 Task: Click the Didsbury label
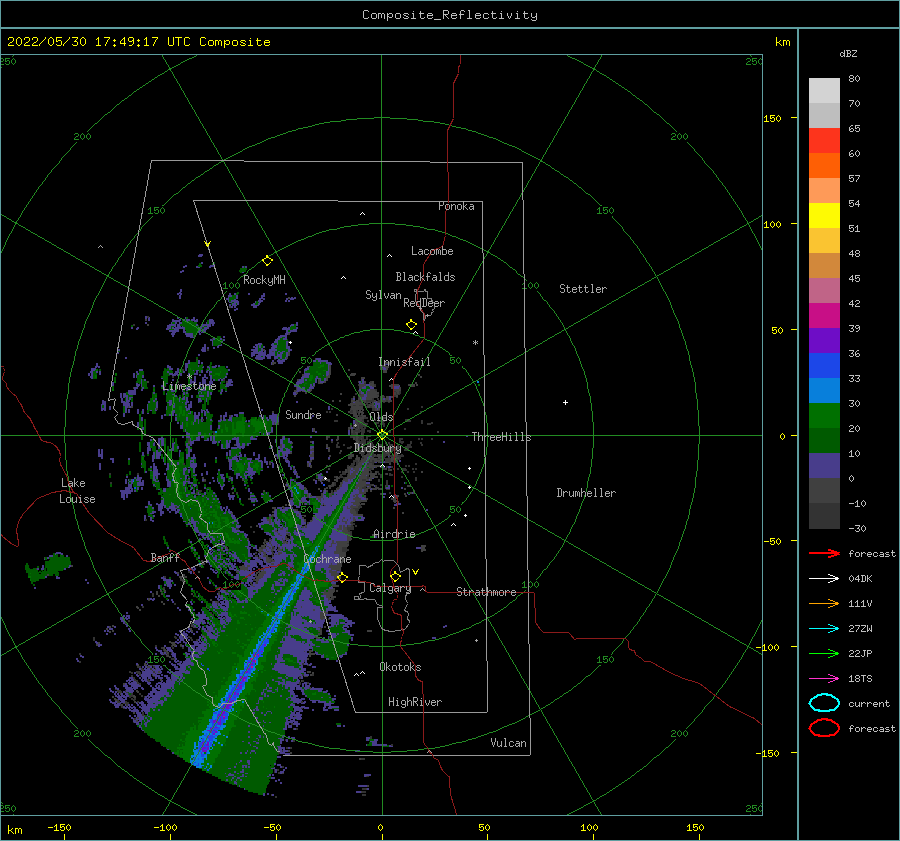click(377, 448)
